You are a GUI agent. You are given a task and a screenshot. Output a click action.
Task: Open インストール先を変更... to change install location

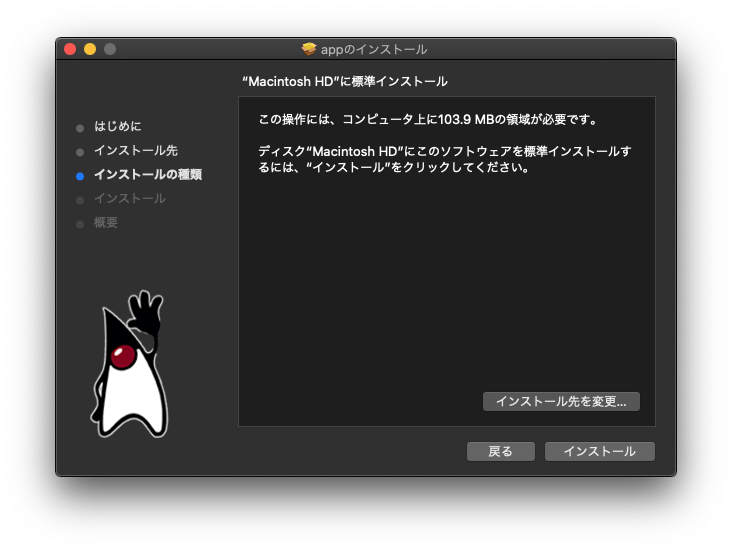pos(561,402)
